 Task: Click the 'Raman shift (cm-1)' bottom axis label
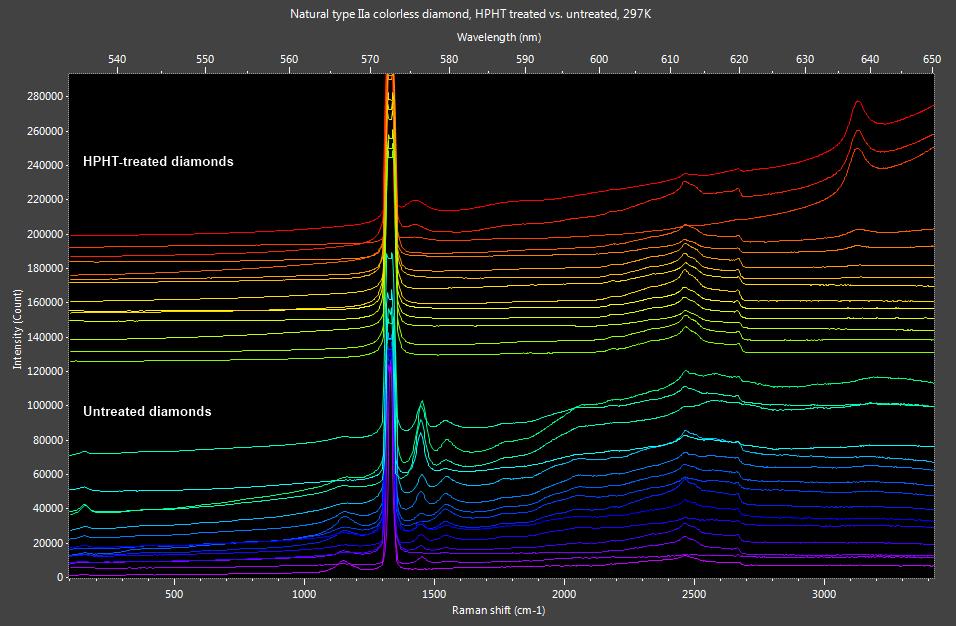498,610
